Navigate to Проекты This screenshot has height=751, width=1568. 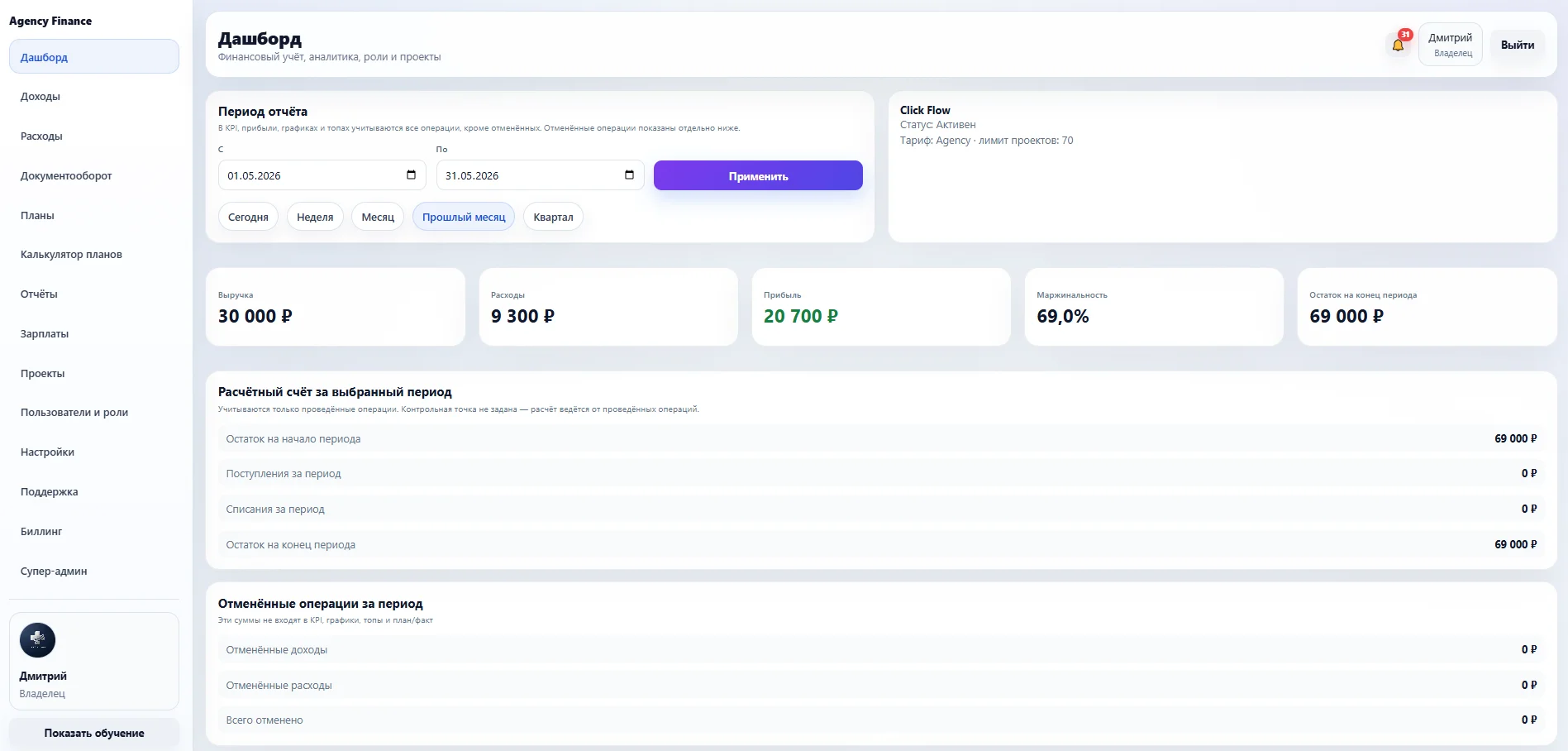coord(94,374)
